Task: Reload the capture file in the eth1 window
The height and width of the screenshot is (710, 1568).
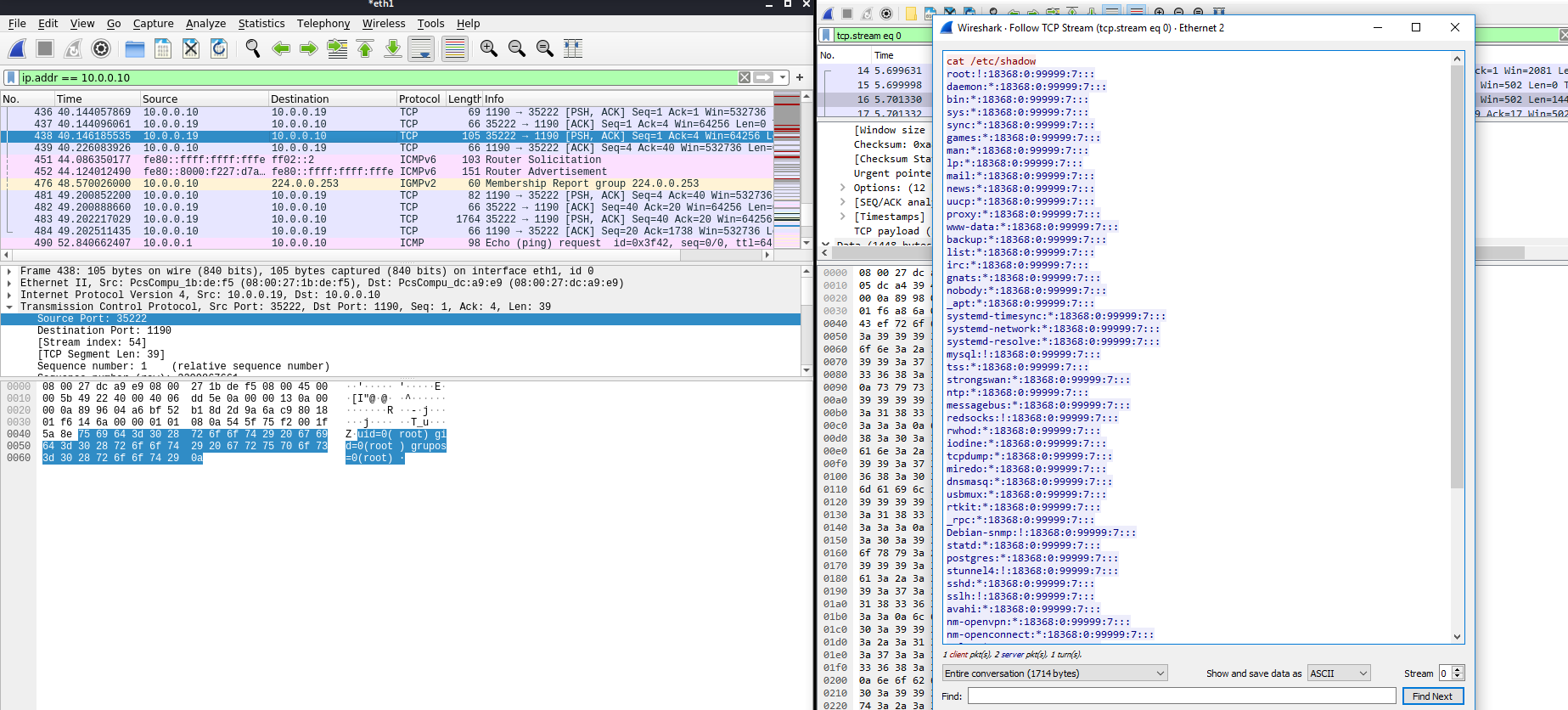Action: click(x=219, y=49)
